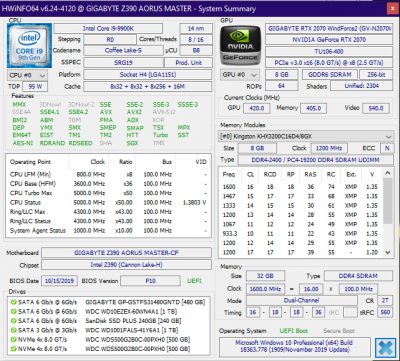The width and height of the screenshot is (400, 361).
Task: Click the AVX2 feature label
Action: [134, 112]
